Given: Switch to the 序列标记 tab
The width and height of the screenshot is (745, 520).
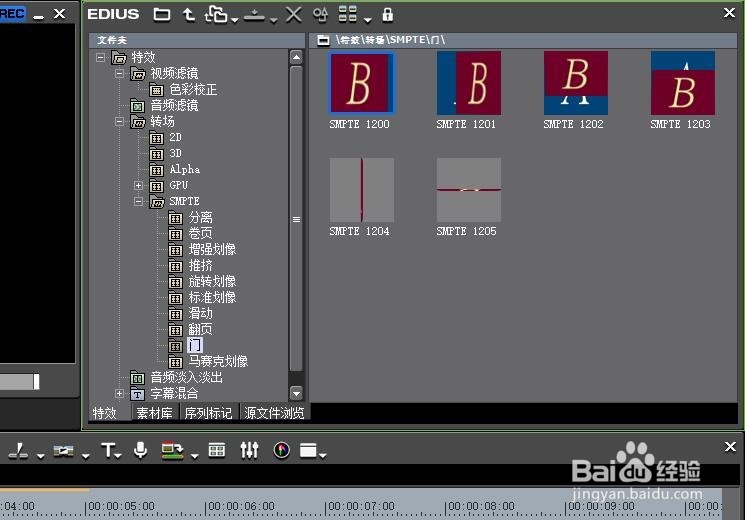Looking at the screenshot, I should (208, 413).
